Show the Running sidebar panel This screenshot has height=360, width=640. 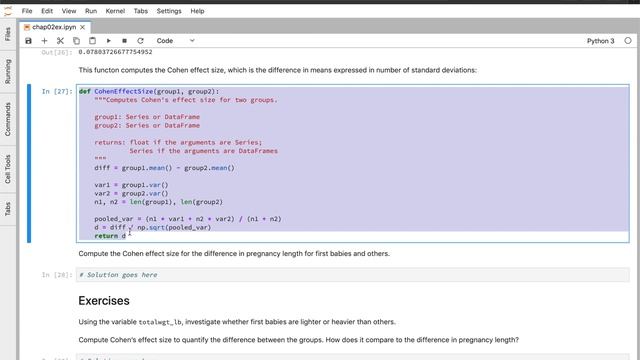click(8, 72)
